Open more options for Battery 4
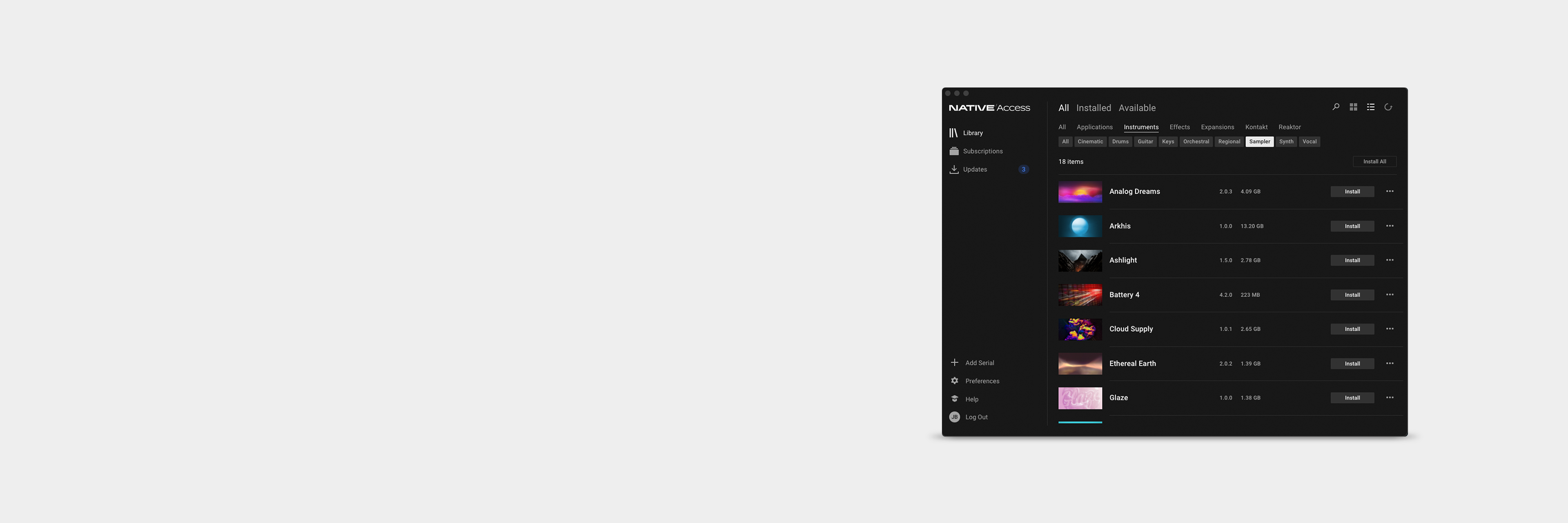Screen dimensions: 1568x523 tap(1390, 295)
